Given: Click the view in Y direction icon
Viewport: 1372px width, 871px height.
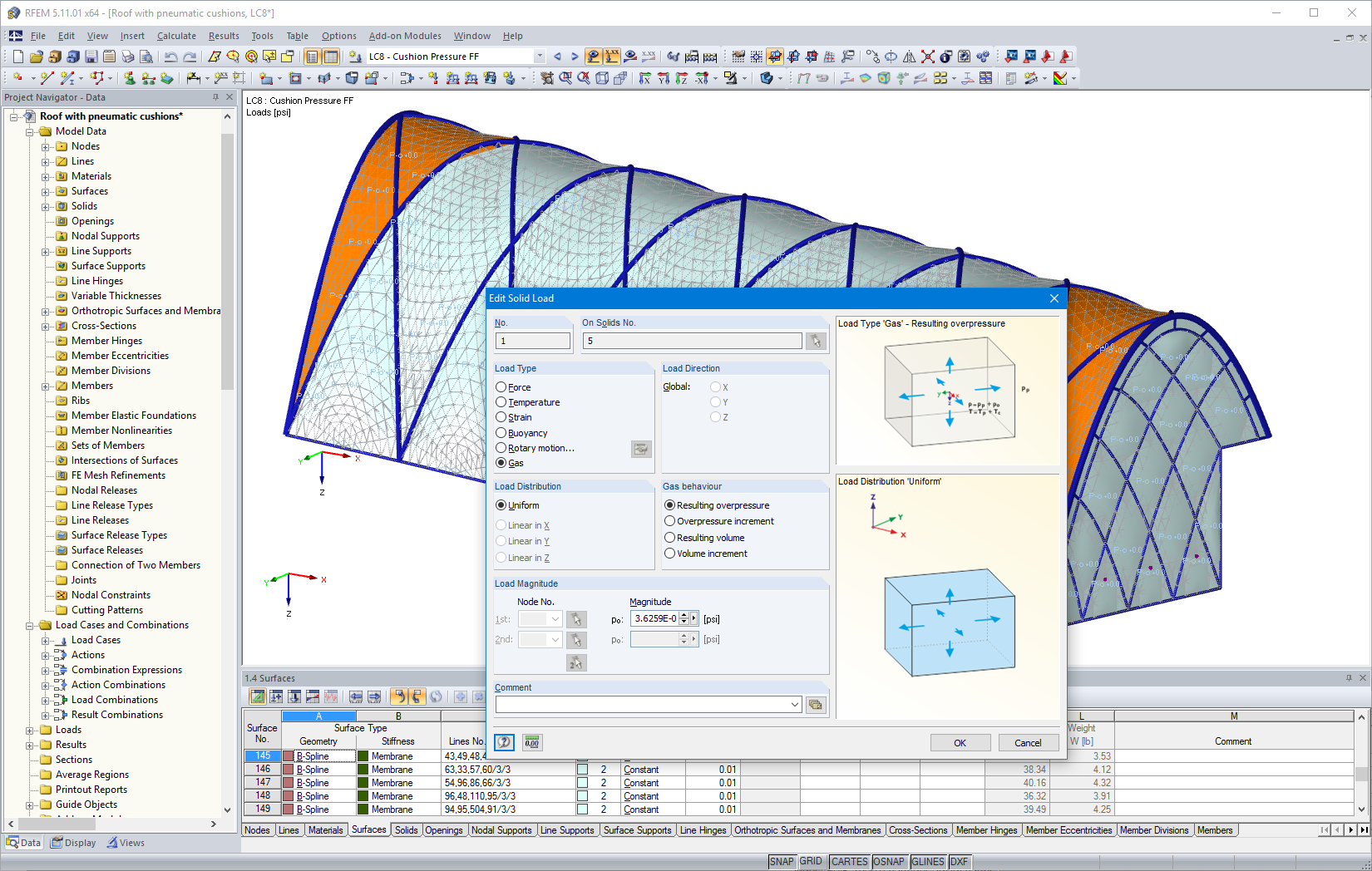Looking at the screenshot, I should (x=664, y=78).
